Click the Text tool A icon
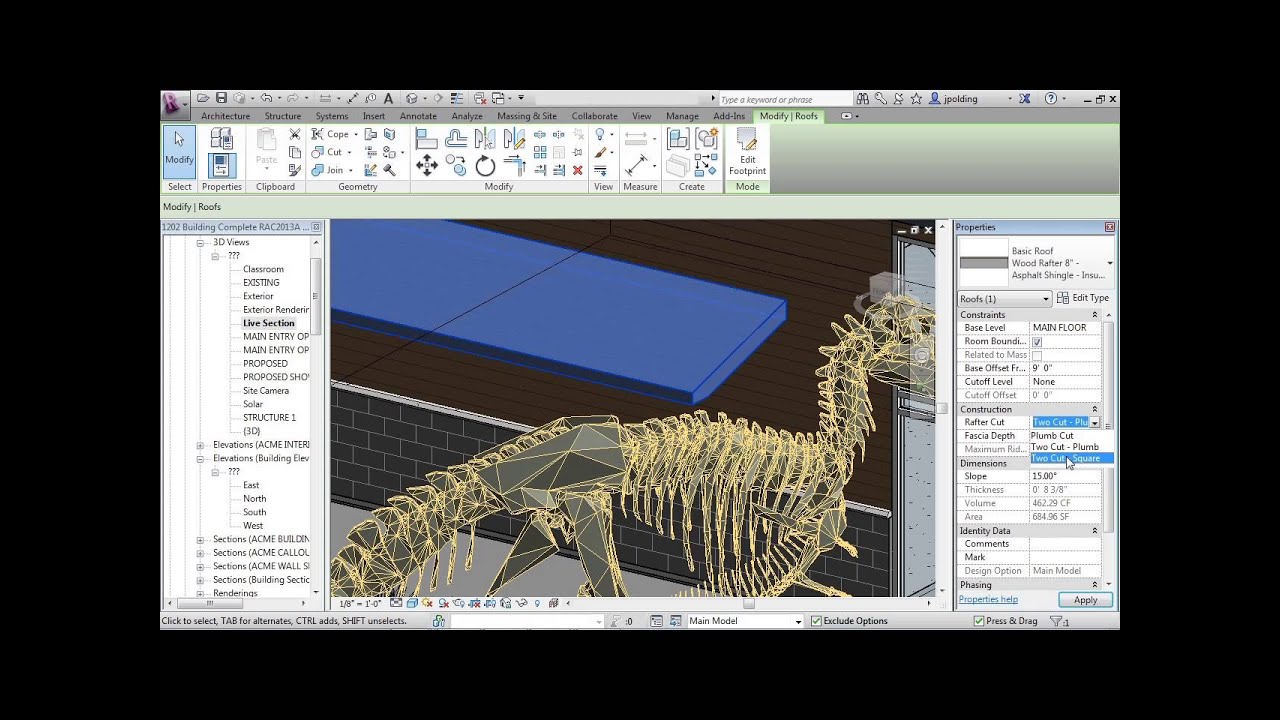The width and height of the screenshot is (1280, 720). tap(389, 98)
